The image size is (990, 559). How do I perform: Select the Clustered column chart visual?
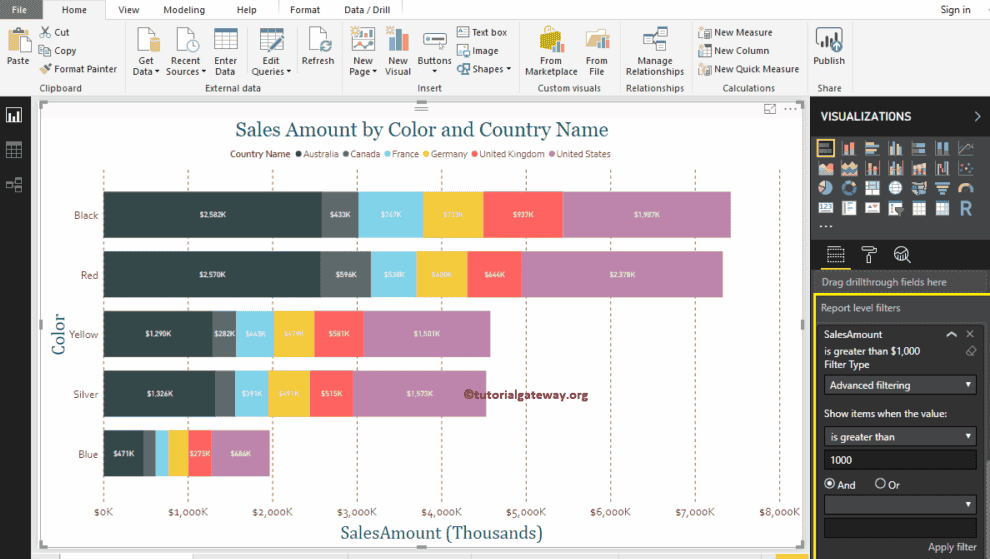tap(895, 148)
